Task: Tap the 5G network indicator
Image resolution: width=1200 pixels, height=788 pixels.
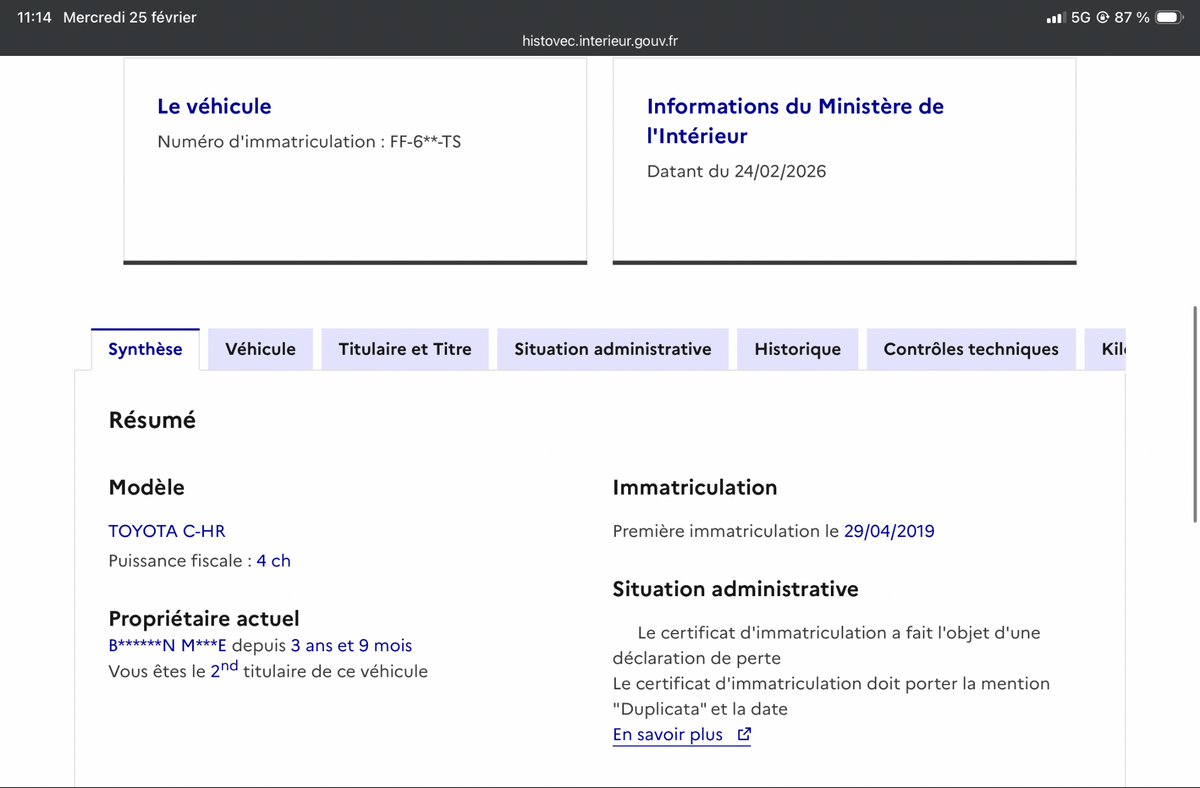Action: tap(1080, 17)
